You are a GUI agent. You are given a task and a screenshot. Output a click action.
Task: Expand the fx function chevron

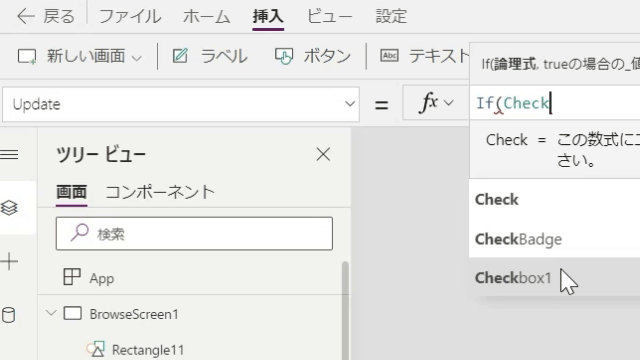tap(449, 103)
